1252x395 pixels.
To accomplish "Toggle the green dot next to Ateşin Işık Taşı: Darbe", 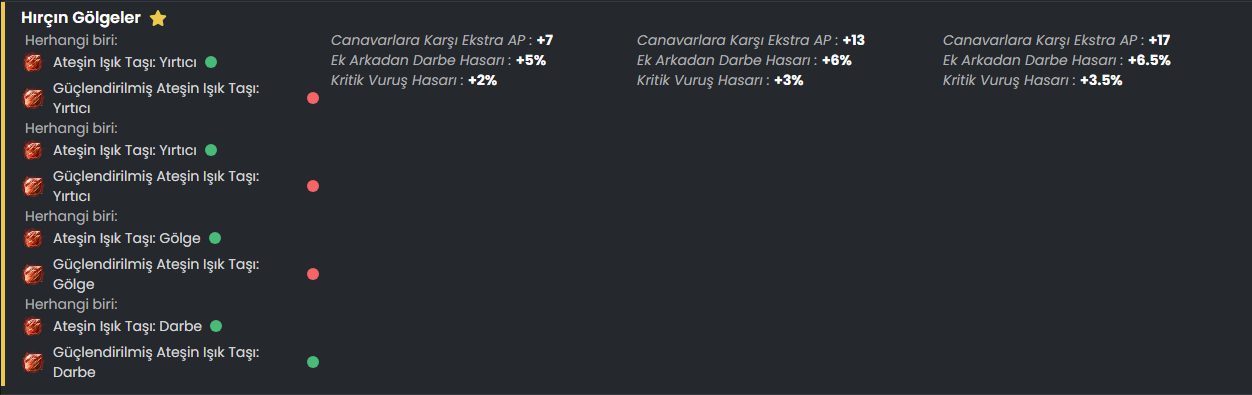I will [216, 326].
